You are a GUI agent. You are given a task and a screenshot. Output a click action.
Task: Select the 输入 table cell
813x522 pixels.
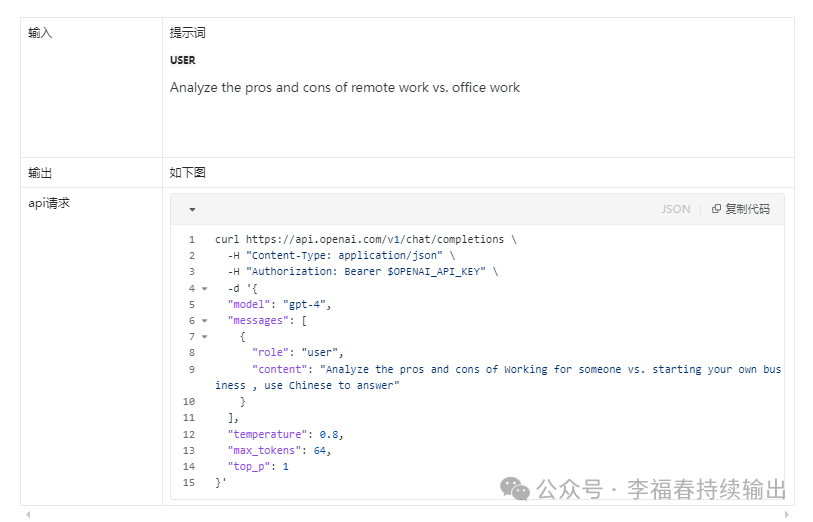(x=91, y=88)
